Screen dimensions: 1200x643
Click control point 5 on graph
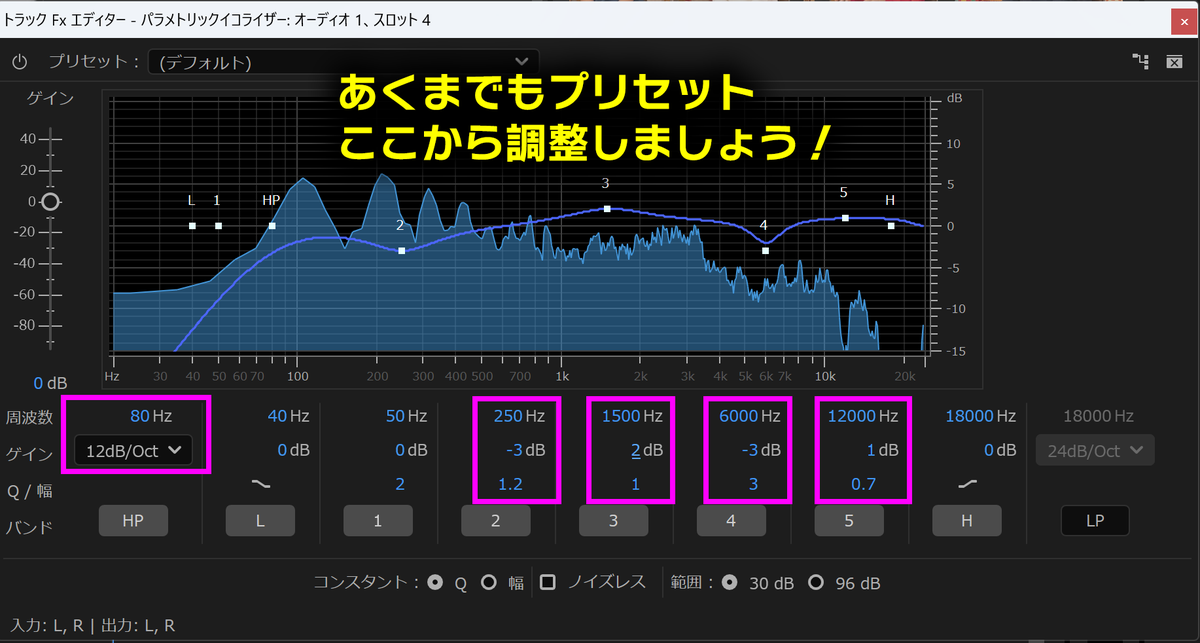tap(845, 218)
